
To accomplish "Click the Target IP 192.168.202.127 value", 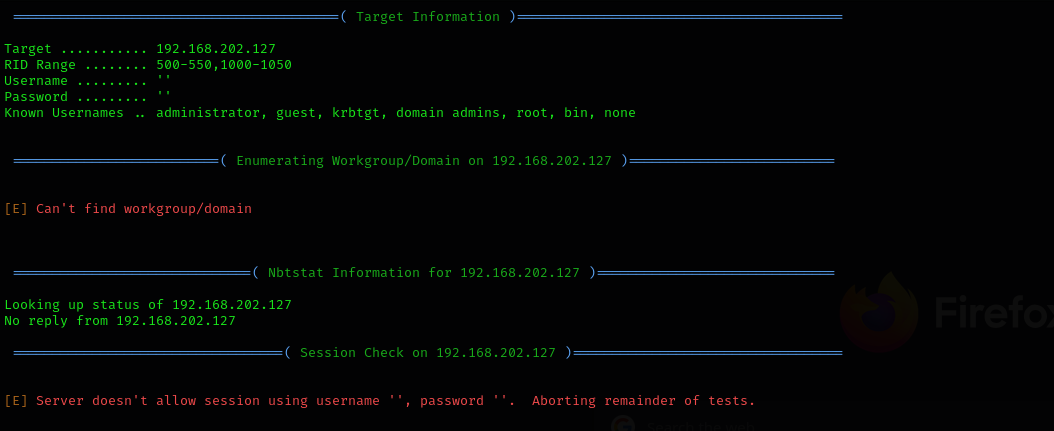I will pos(215,49).
